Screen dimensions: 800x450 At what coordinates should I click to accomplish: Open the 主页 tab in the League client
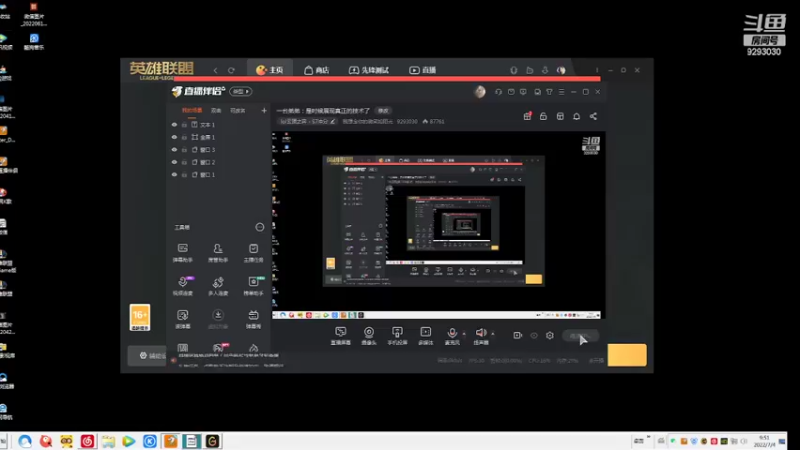coord(270,70)
